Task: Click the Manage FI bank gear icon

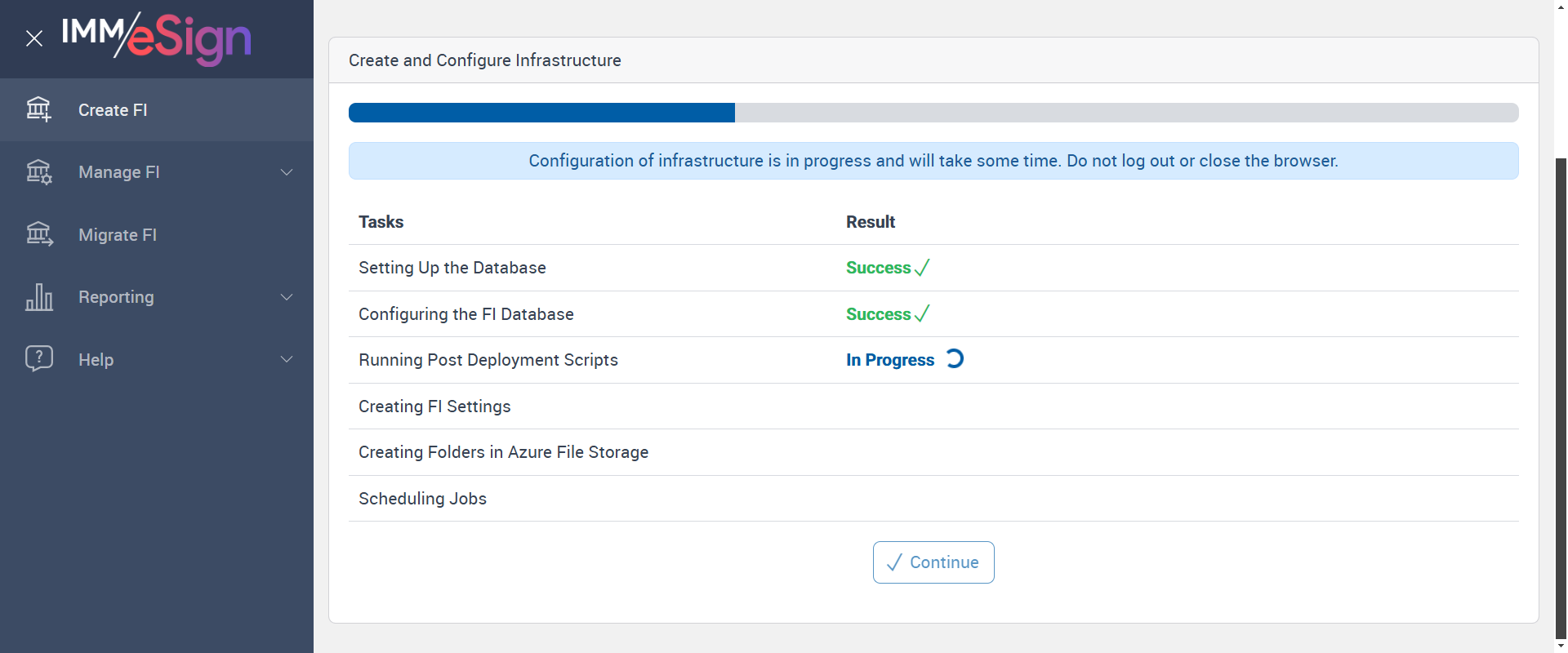Action: [x=38, y=172]
